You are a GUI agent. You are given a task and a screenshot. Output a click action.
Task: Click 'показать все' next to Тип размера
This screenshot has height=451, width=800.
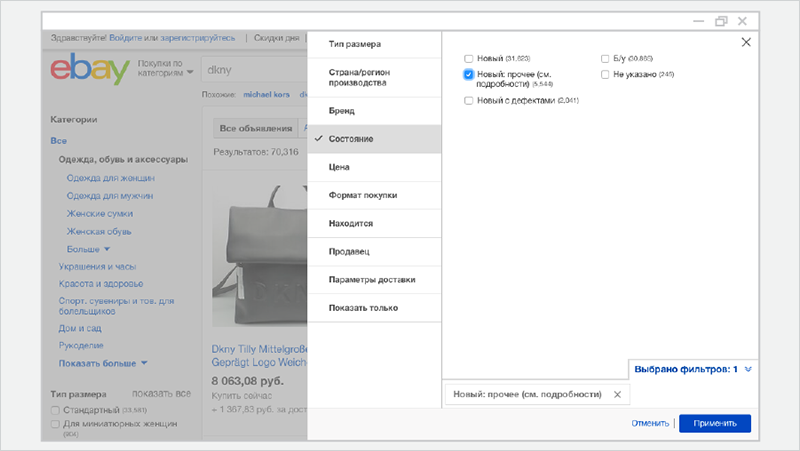tap(161, 394)
